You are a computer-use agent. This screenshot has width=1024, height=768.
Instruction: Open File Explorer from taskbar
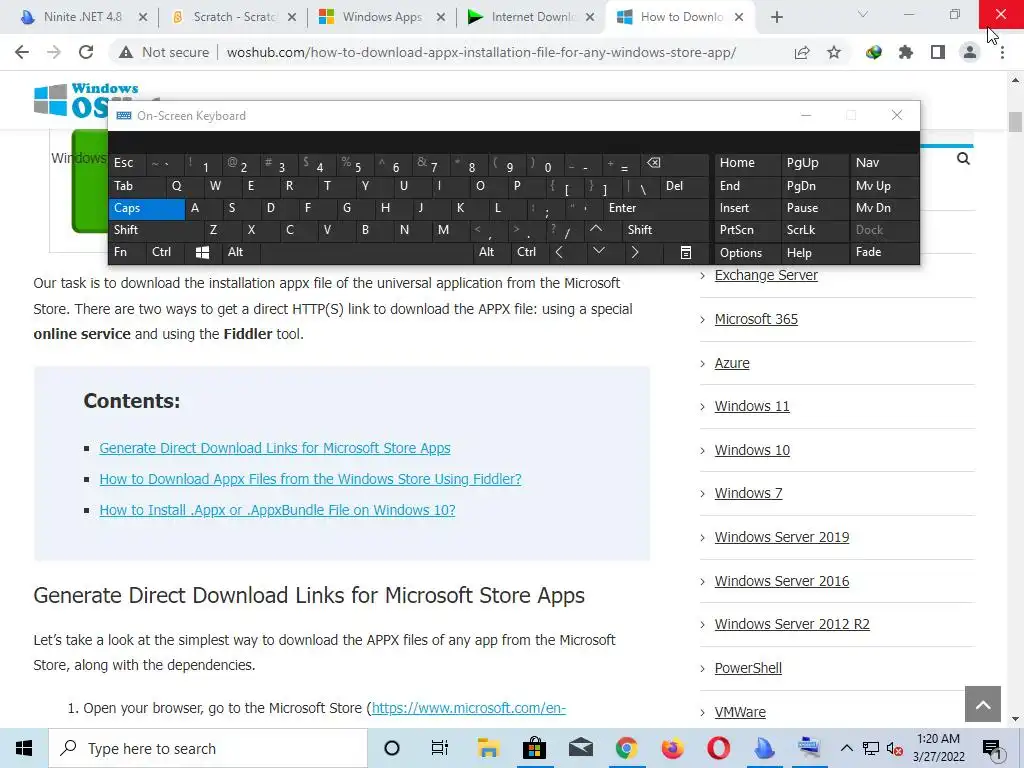[488, 748]
